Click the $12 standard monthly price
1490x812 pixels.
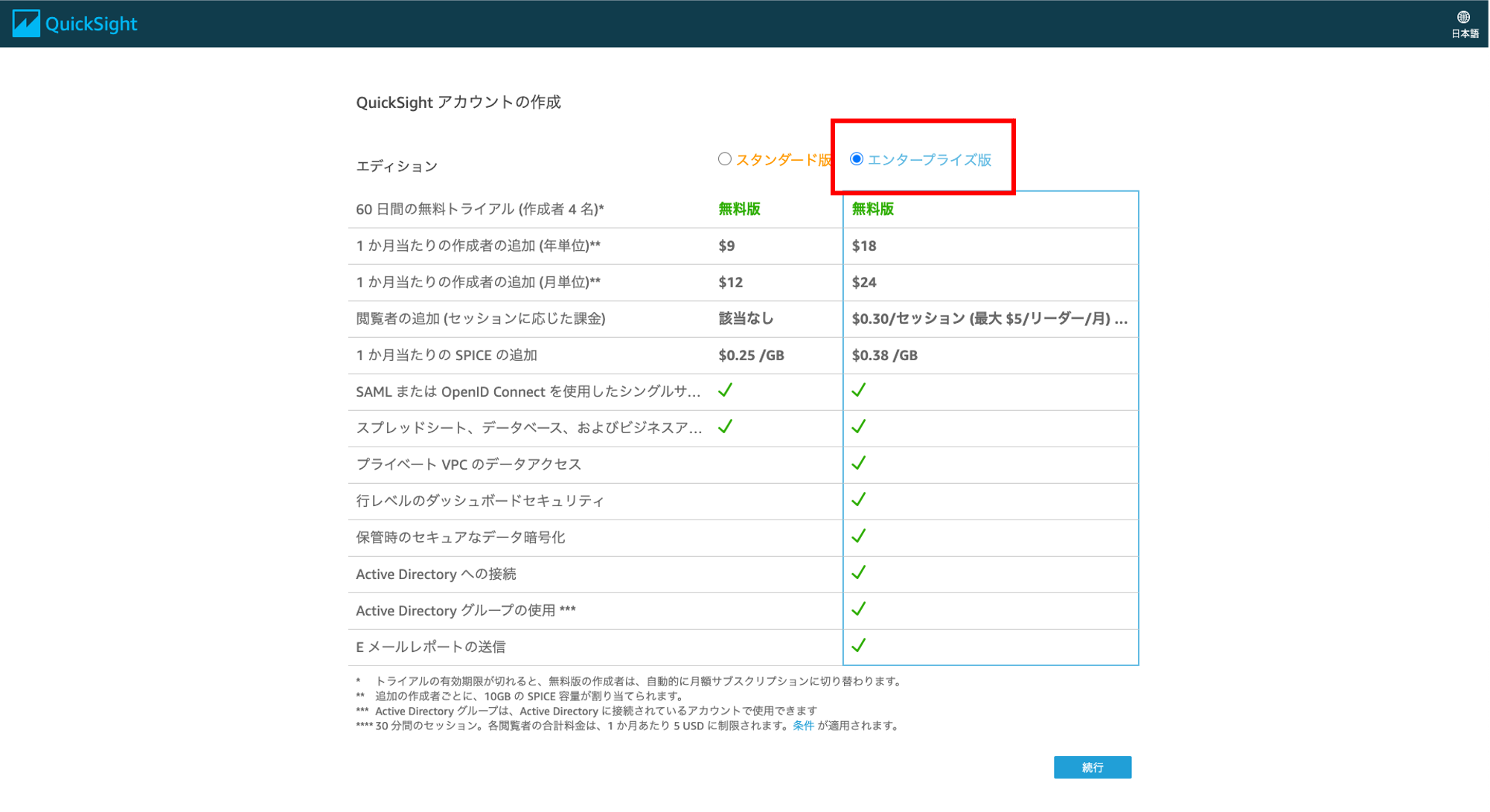(x=731, y=283)
